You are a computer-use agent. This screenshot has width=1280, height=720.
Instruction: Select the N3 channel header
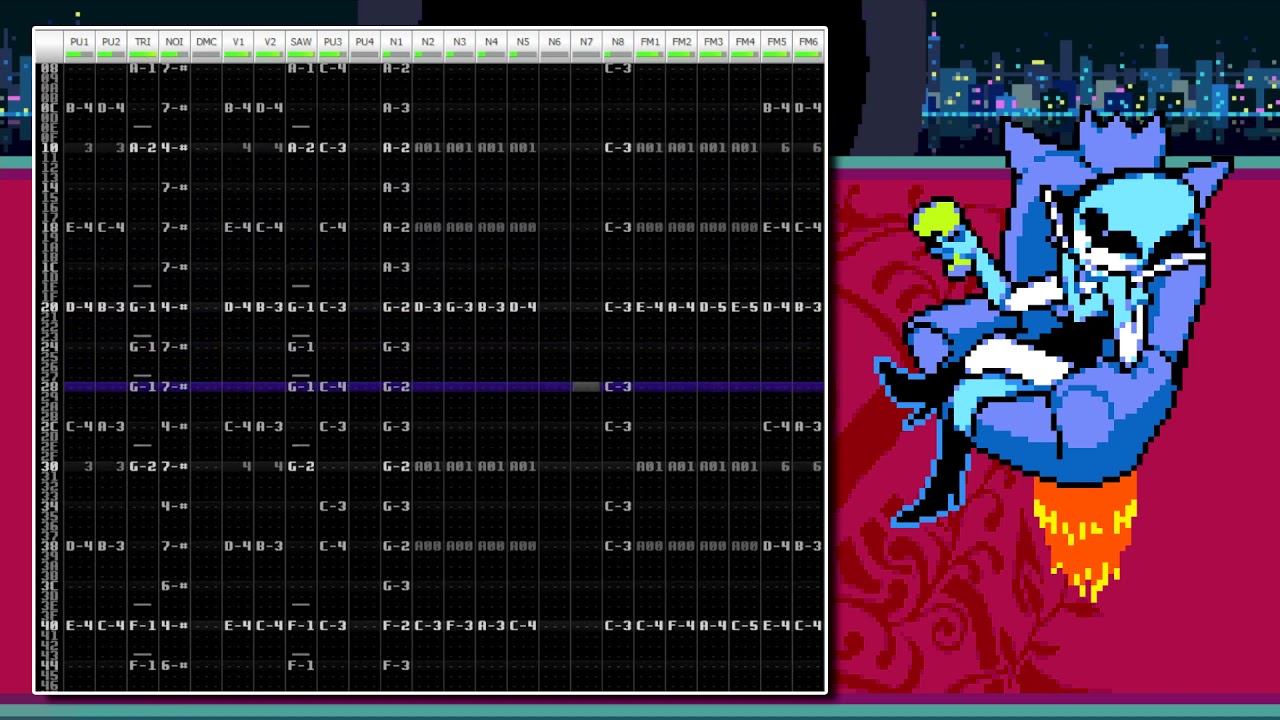pyautogui.click(x=460, y=46)
